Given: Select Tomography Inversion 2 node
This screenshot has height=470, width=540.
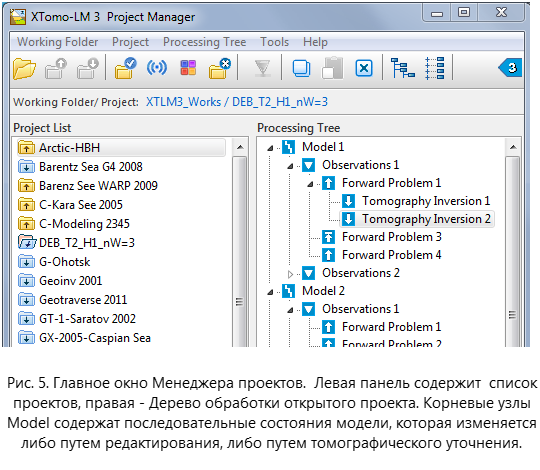Looking at the screenshot, I should 417,219.
